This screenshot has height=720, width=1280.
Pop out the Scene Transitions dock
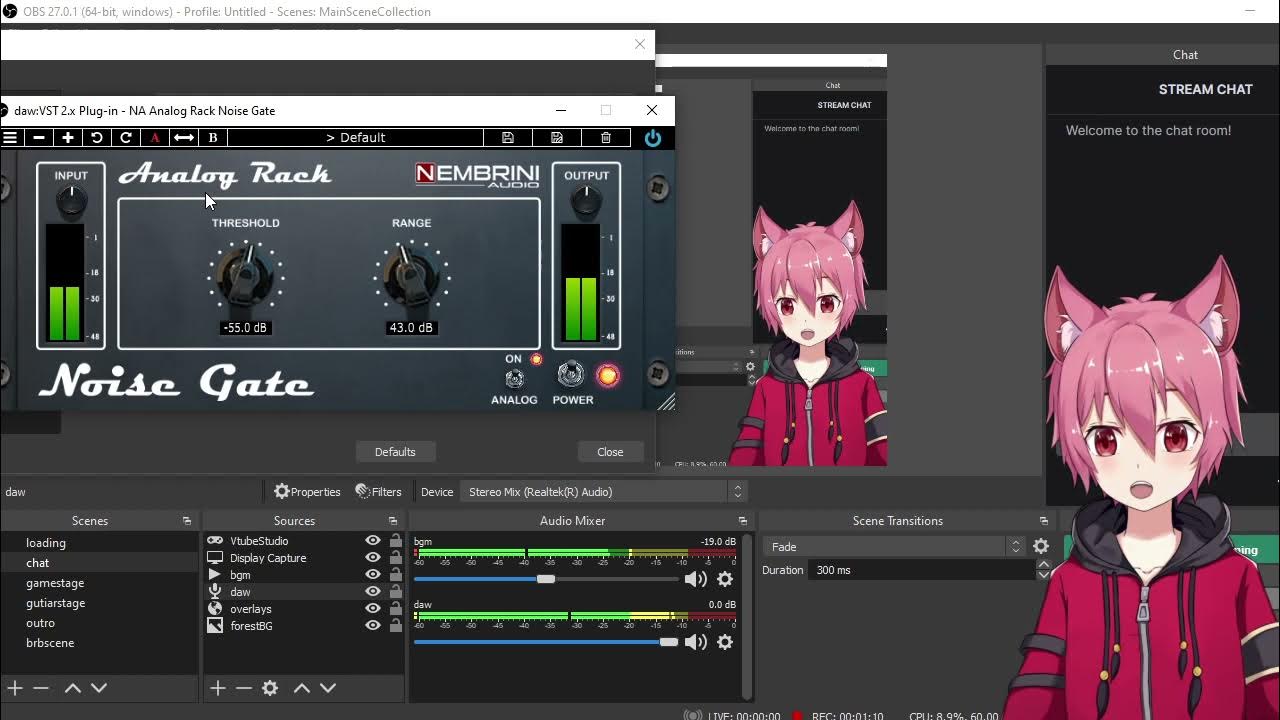point(1043,521)
